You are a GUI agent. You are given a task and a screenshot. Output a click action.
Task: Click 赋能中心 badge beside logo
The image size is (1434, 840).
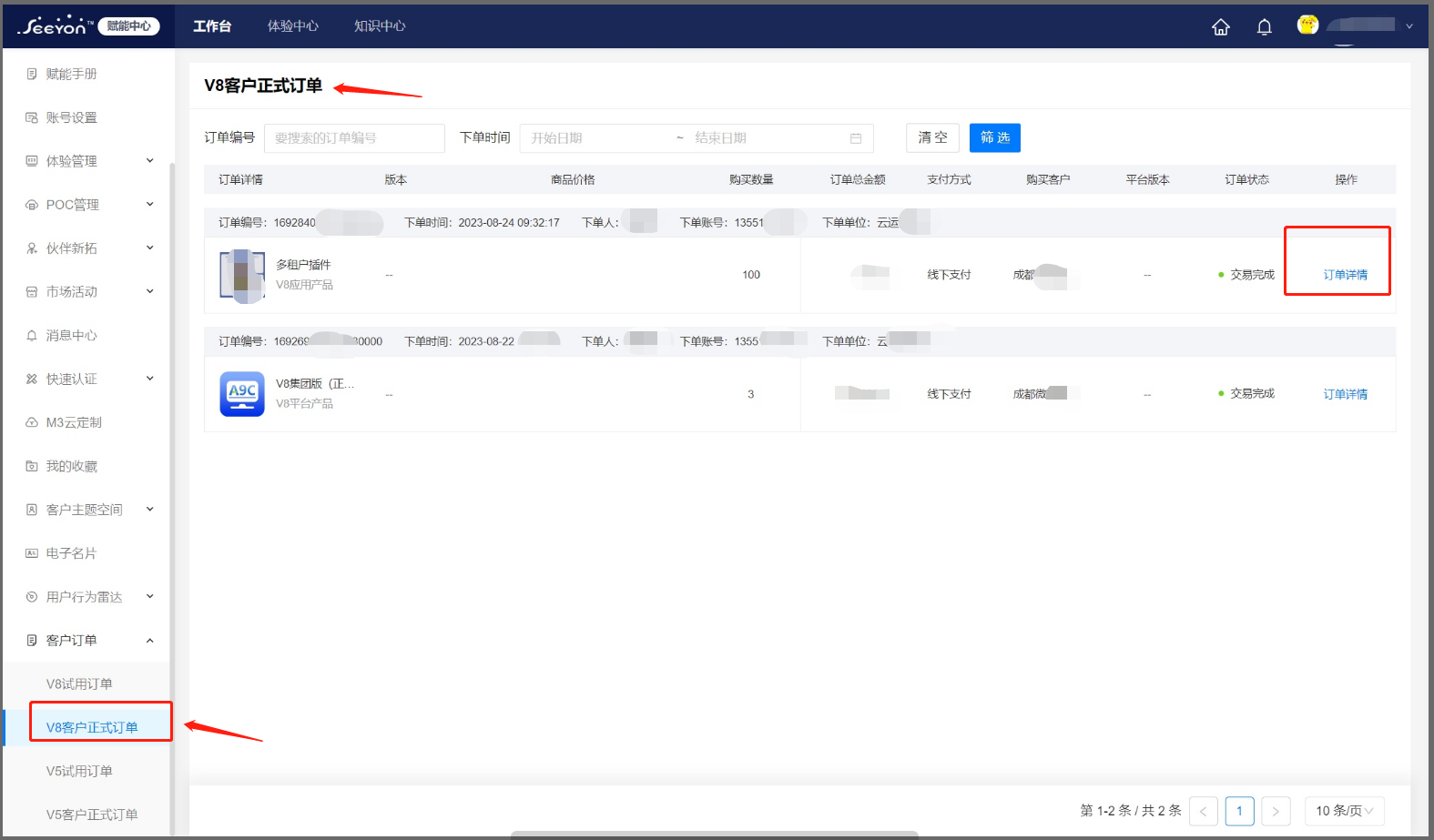pyautogui.click(x=128, y=26)
